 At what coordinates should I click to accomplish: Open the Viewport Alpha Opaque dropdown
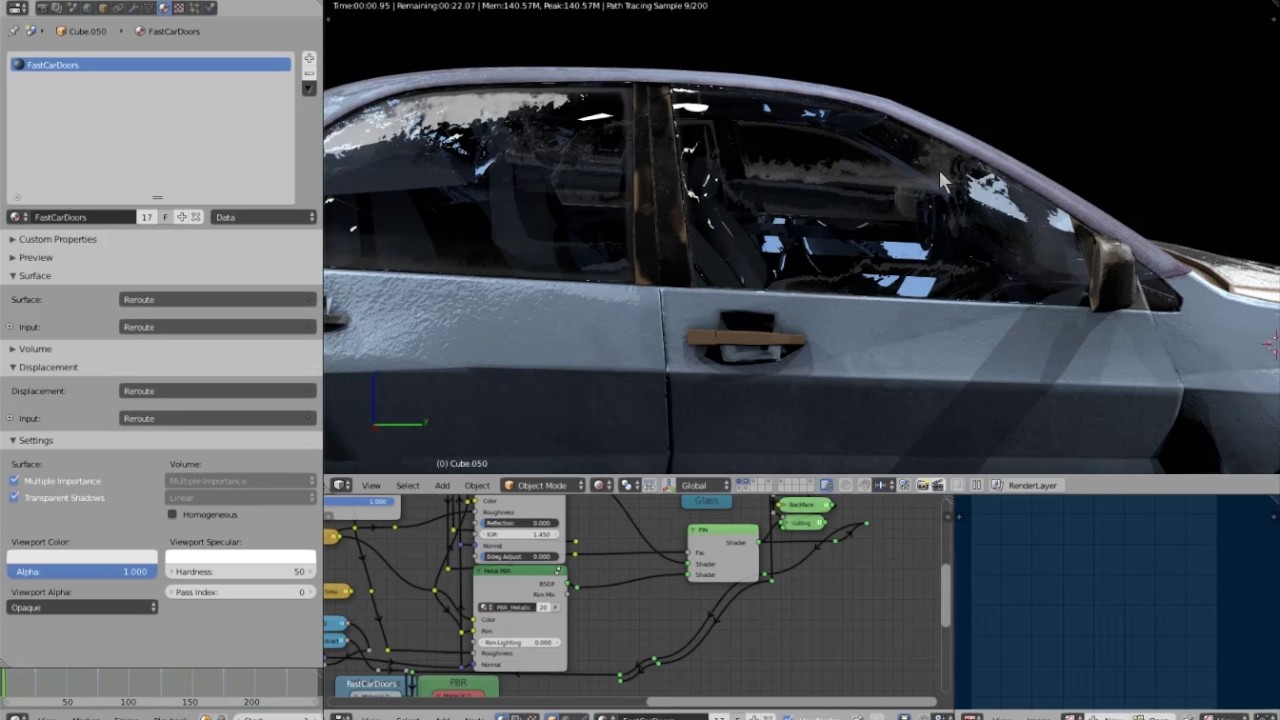pos(82,607)
